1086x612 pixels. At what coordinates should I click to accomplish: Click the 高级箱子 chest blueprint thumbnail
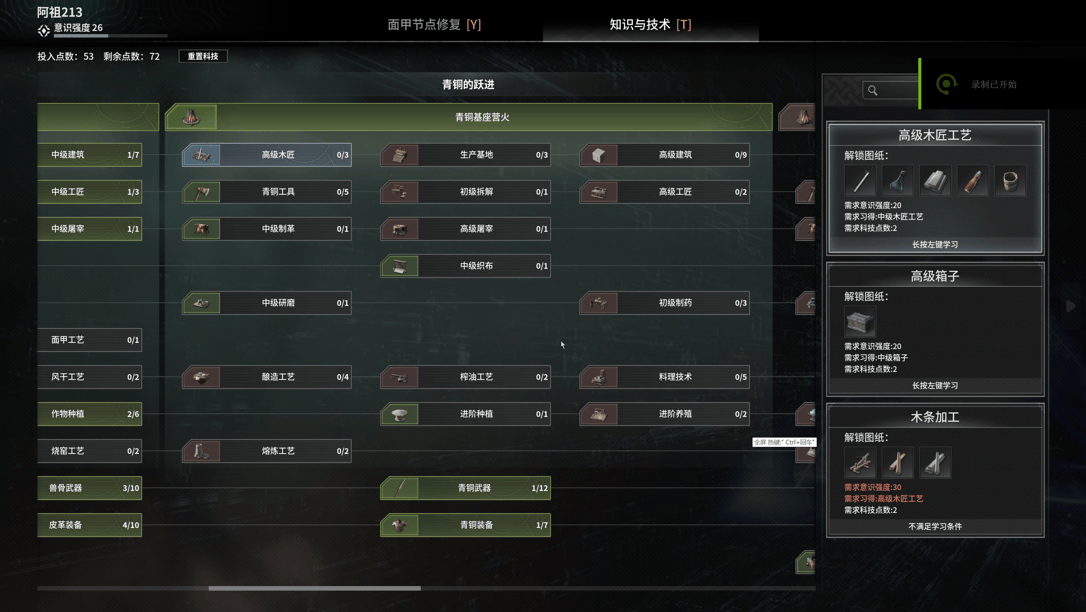click(860, 322)
